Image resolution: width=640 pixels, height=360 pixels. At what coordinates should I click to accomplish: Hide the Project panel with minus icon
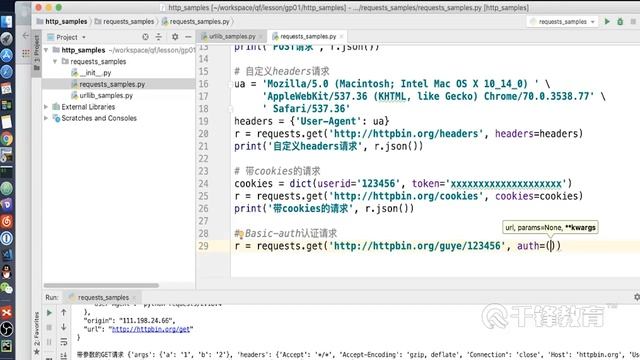[188, 37]
